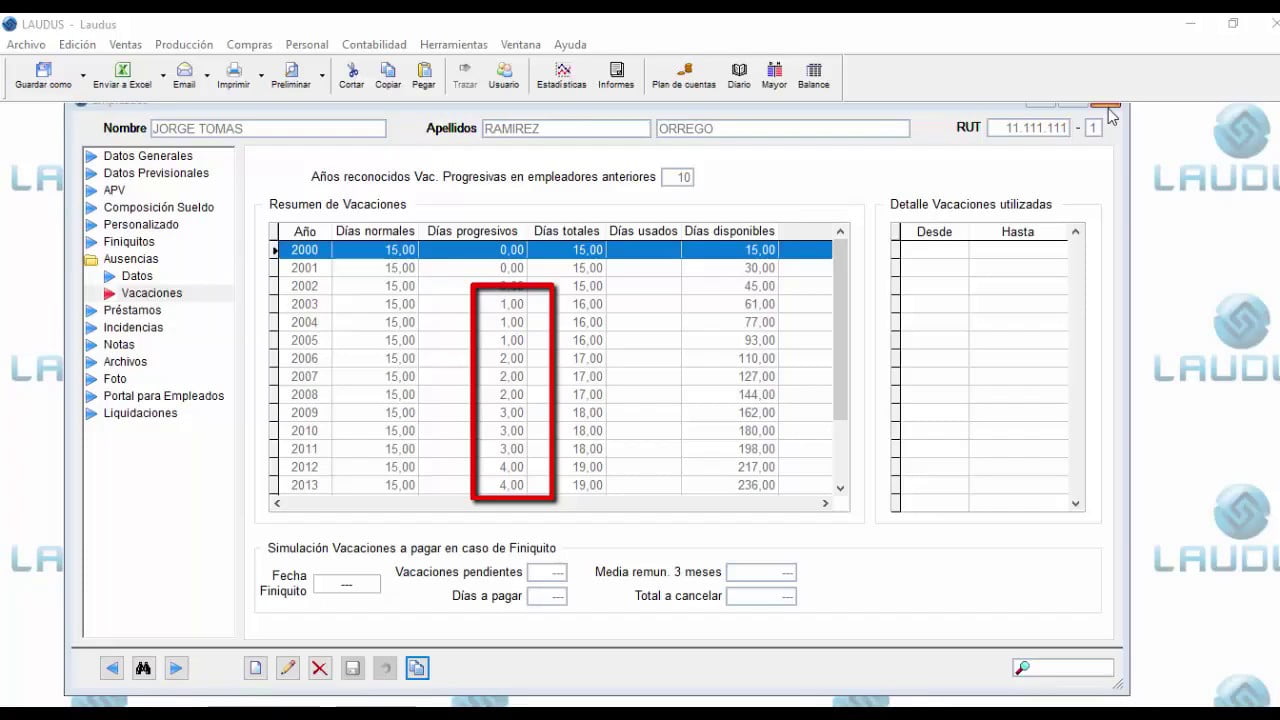Open the Guardar como dropdown arrow
Viewport: 1280px width, 720px height.
[83, 75]
